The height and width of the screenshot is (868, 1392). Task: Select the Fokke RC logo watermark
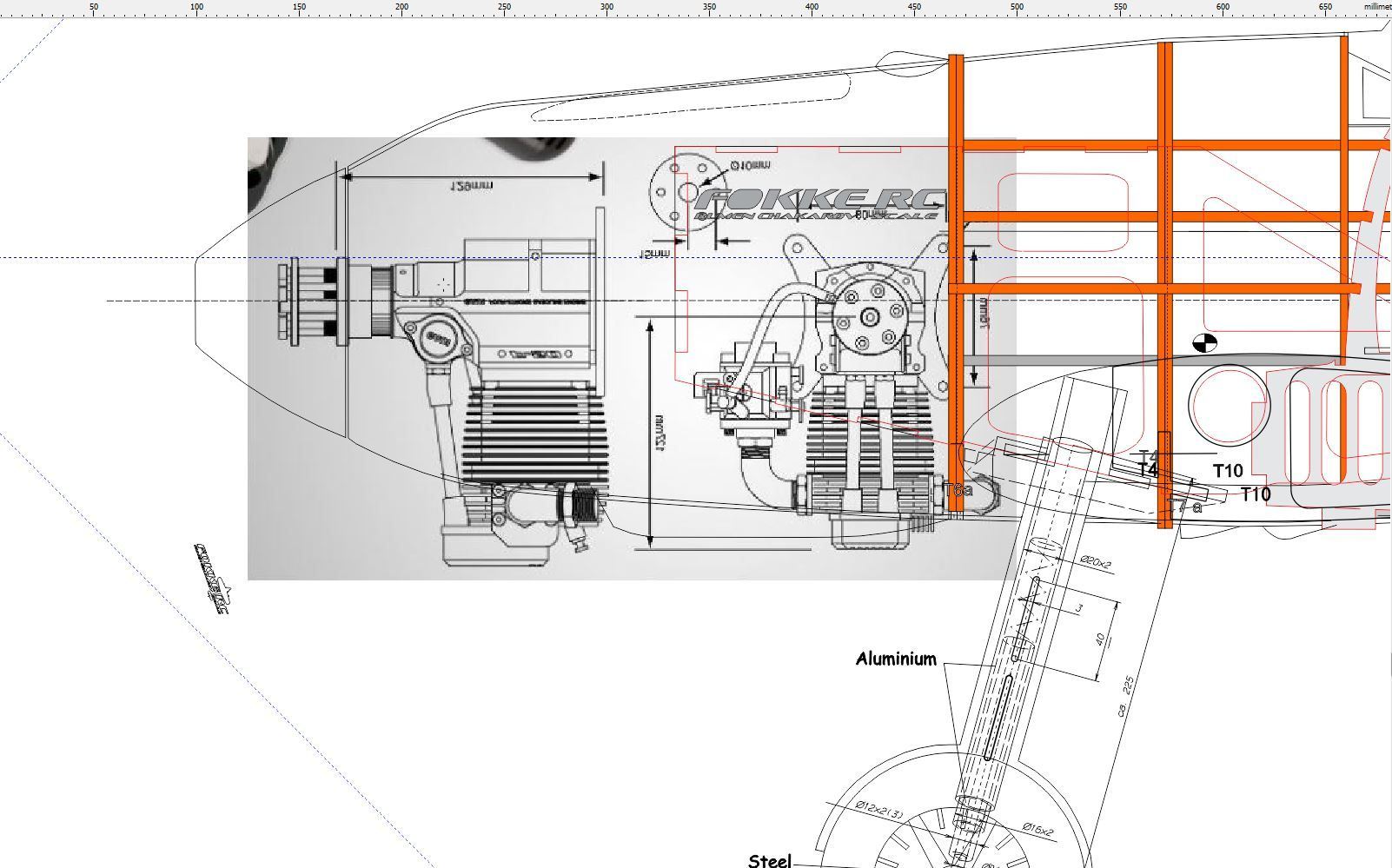click(819, 204)
